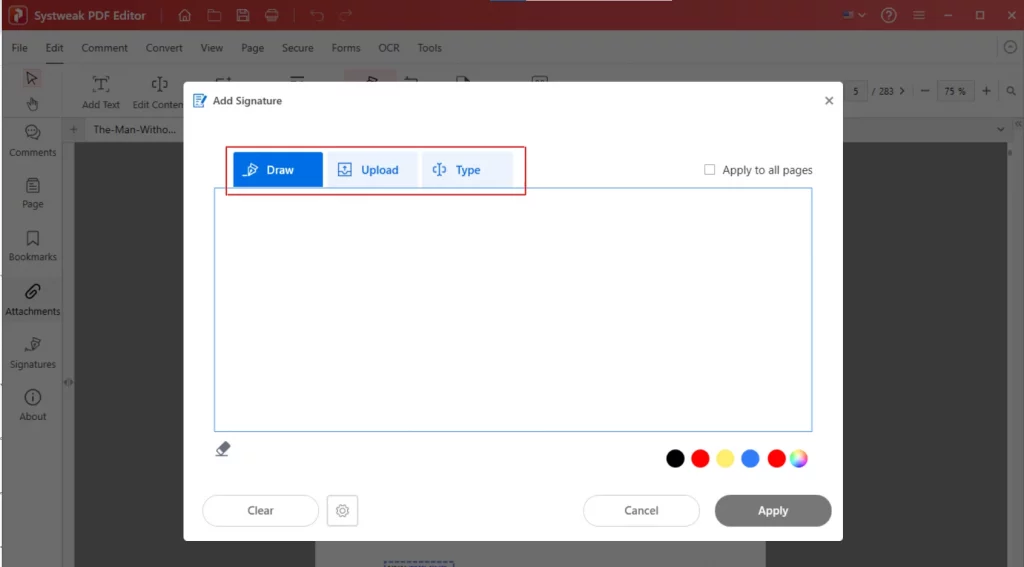Choose the yellow ink color swatch
1024x567 pixels.
point(725,459)
